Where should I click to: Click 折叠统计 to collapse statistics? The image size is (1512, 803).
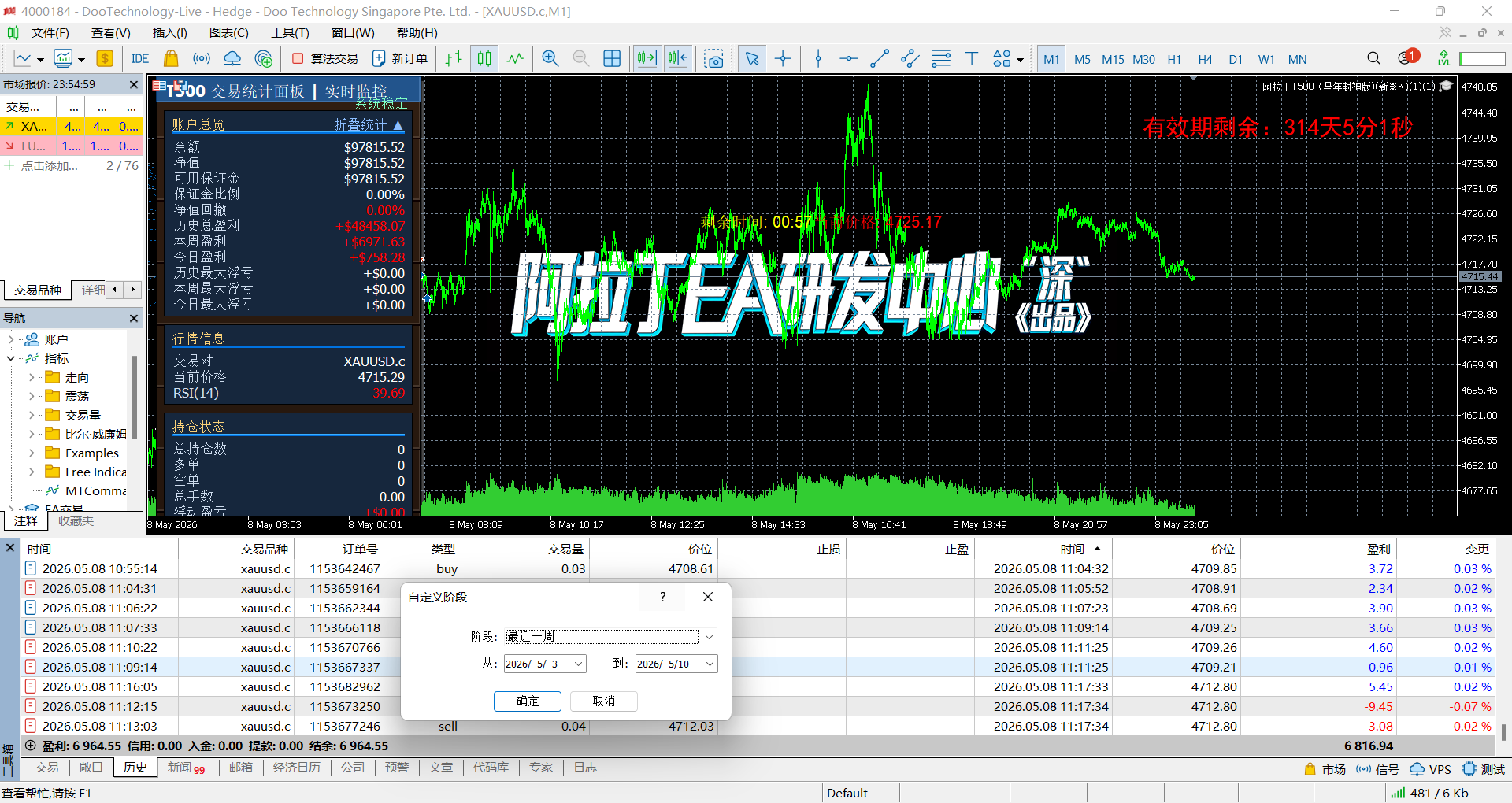369,125
